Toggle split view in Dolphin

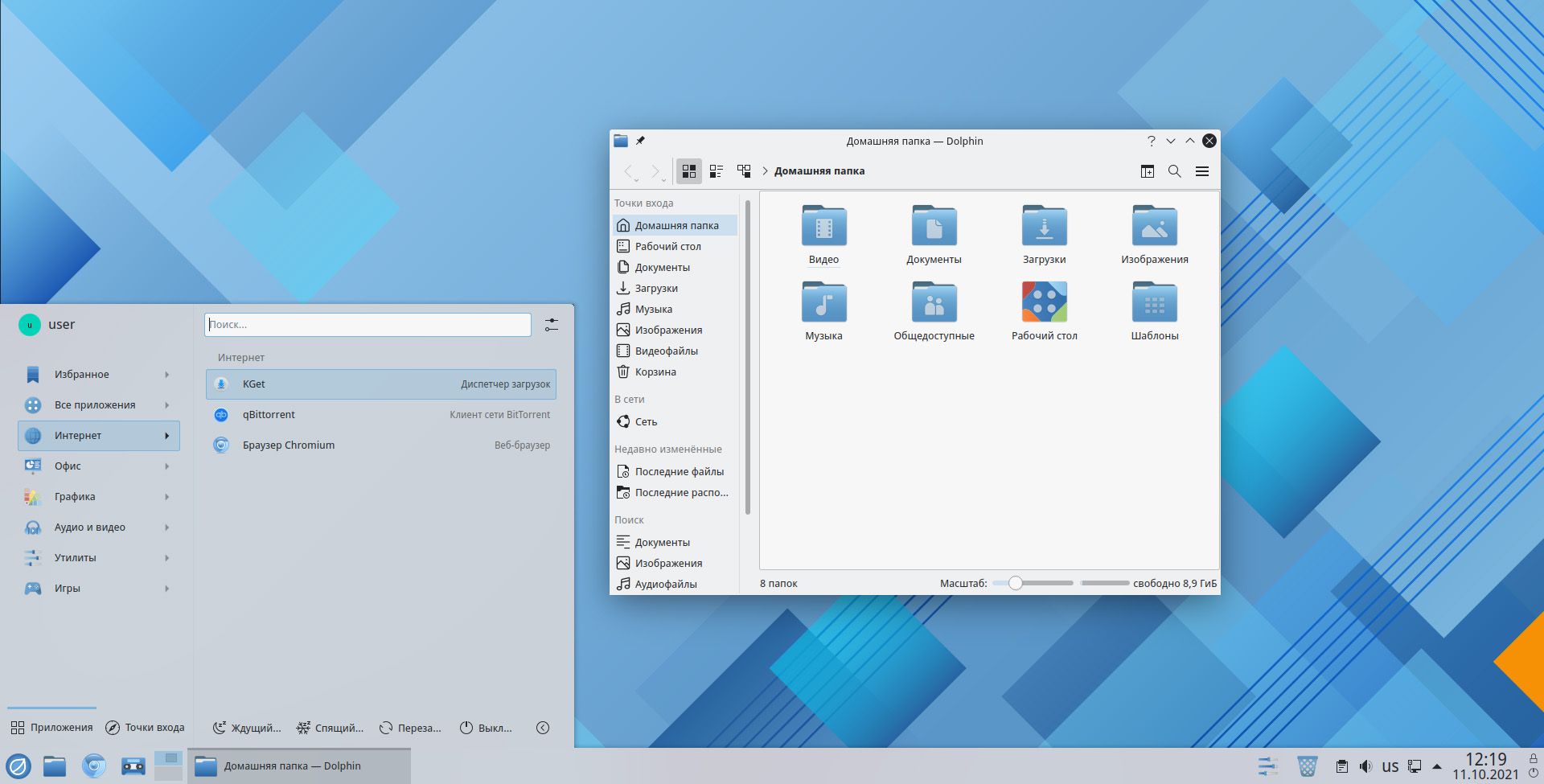(1148, 170)
